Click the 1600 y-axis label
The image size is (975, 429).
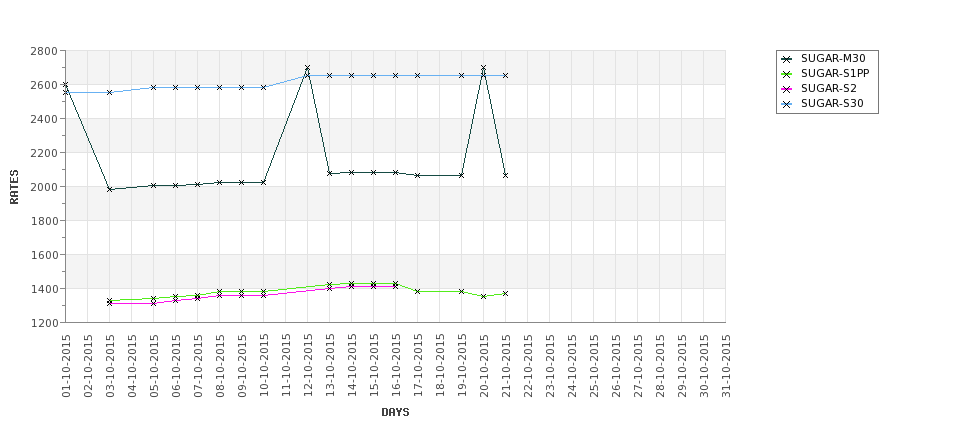(44, 255)
